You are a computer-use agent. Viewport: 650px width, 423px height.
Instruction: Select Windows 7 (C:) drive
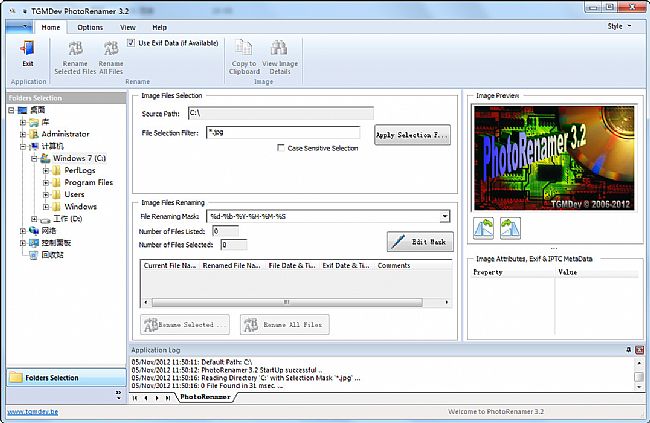point(79,158)
